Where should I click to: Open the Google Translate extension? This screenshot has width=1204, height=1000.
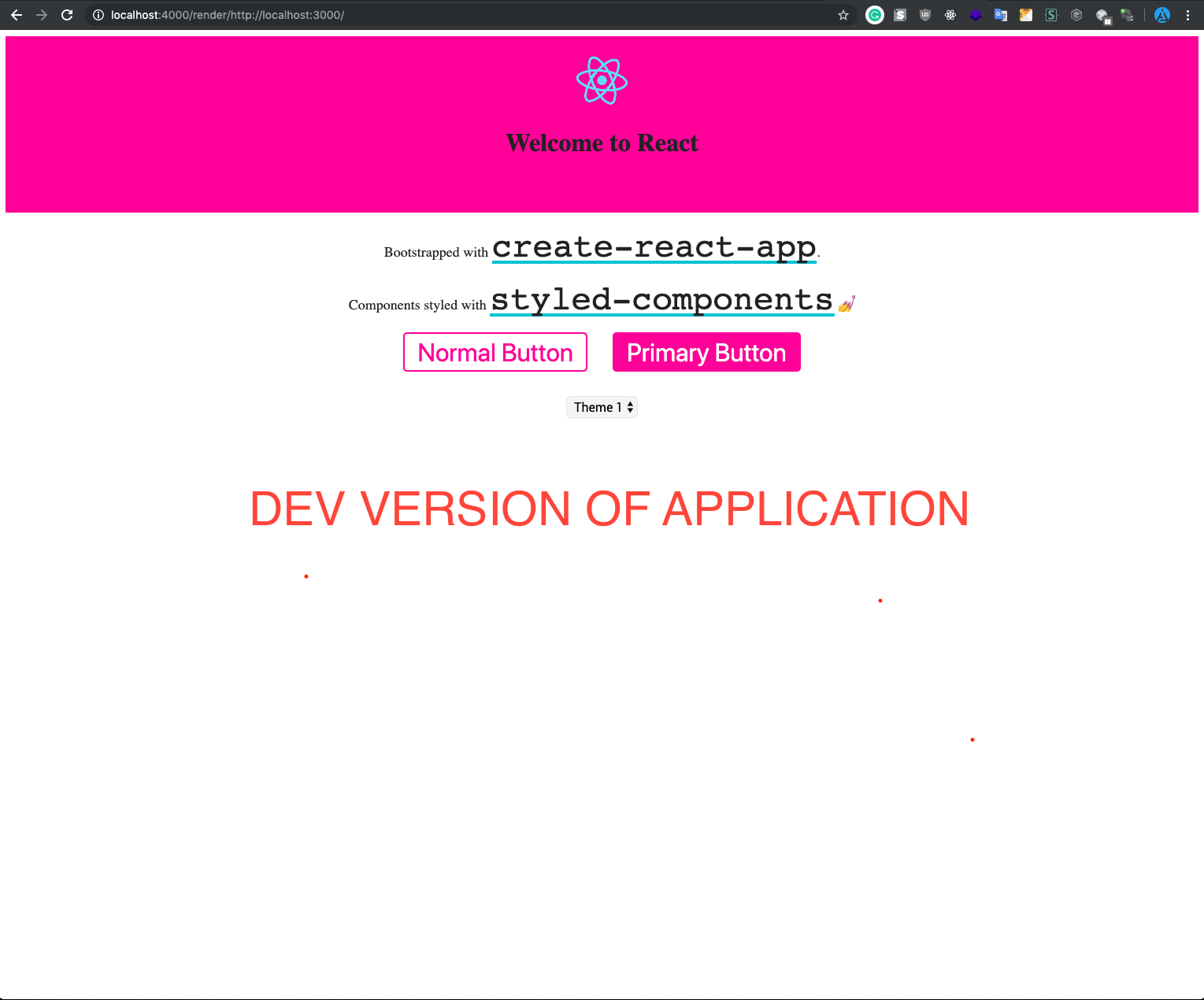pyautogui.click(x=1000, y=15)
